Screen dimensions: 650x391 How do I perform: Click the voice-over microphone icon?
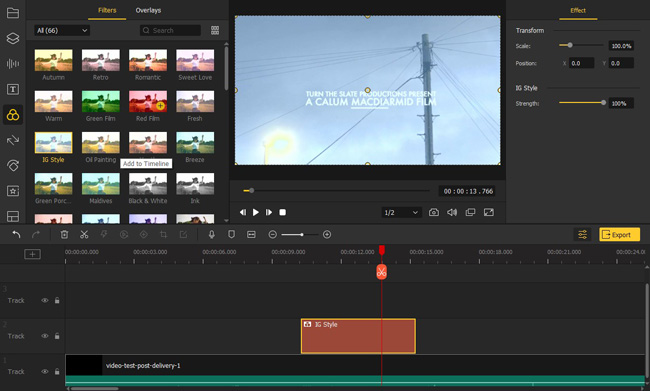(211, 235)
